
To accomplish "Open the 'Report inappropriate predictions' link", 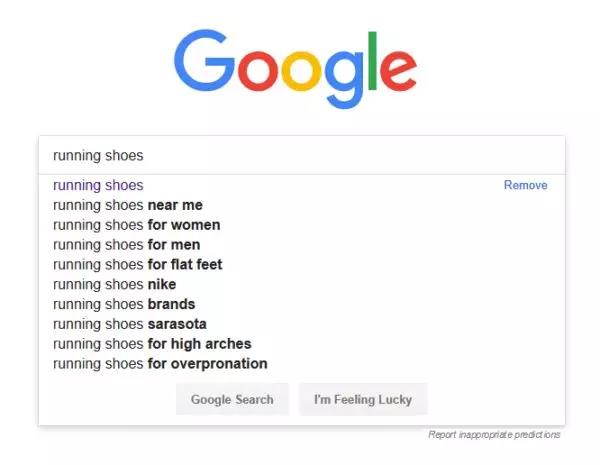I will [494, 435].
